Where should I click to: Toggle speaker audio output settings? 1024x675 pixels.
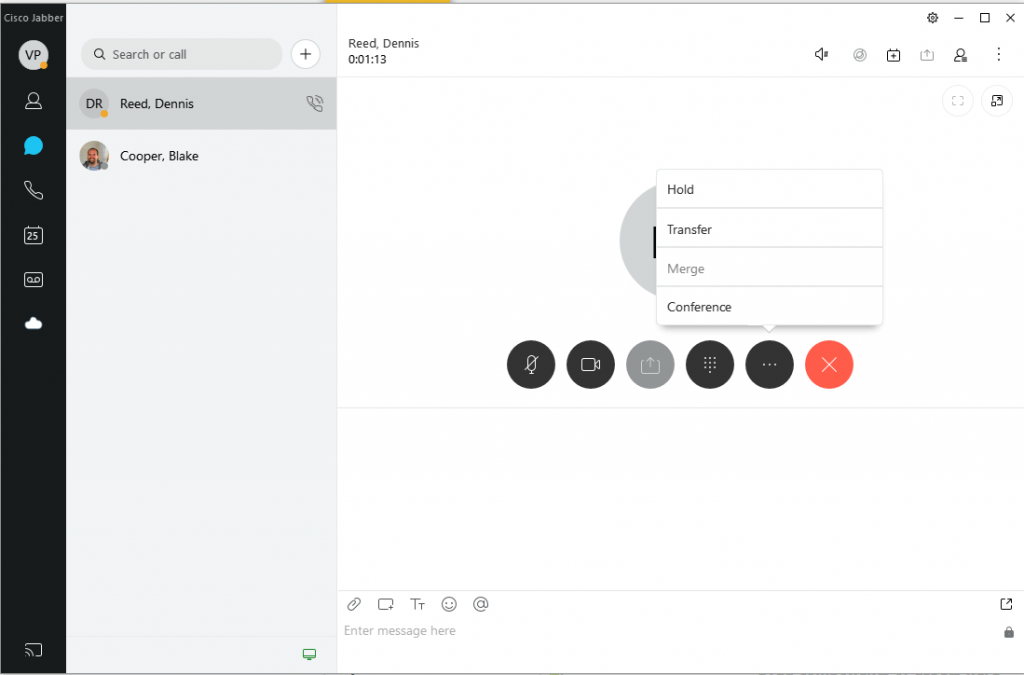[821, 55]
